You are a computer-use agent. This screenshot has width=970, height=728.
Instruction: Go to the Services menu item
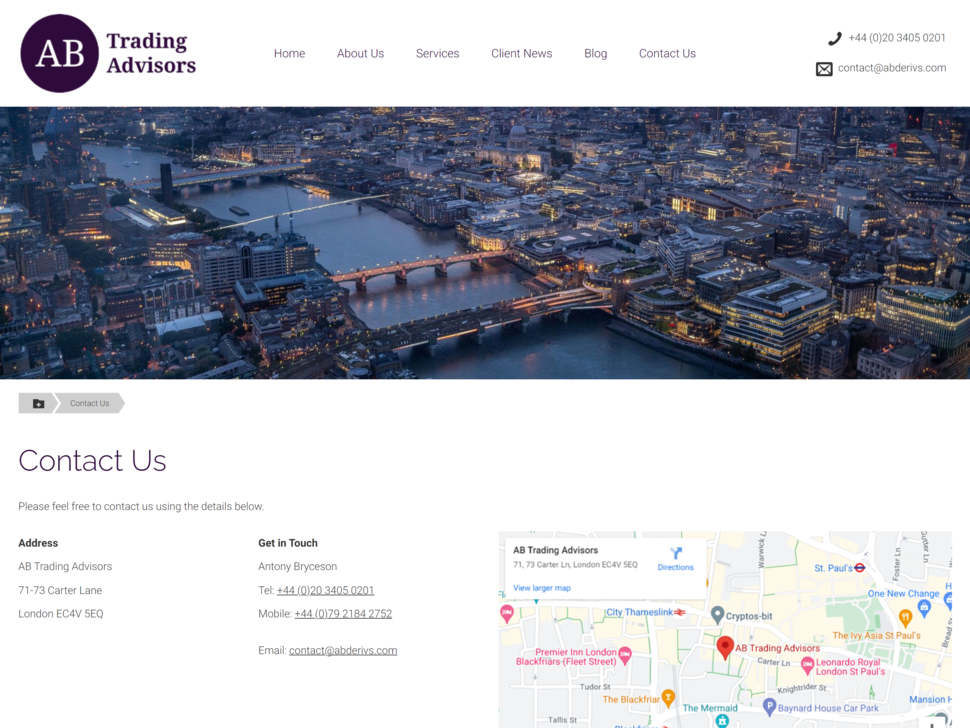click(x=437, y=53)
